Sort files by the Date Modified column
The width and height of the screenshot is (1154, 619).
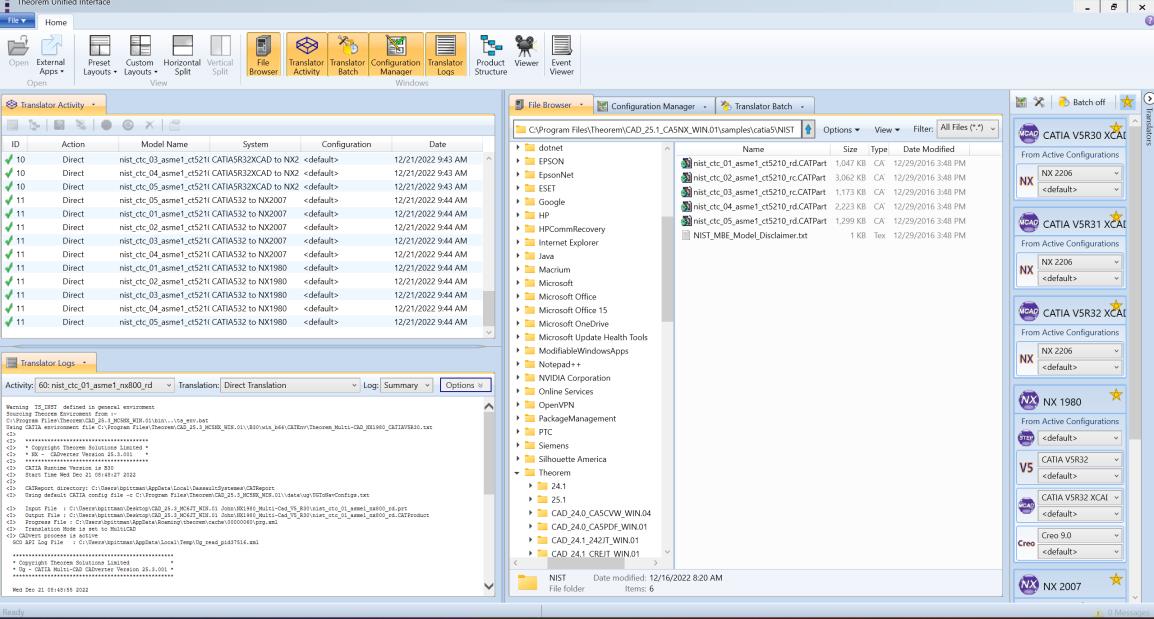pyautogui.click(x=928, y=149)
